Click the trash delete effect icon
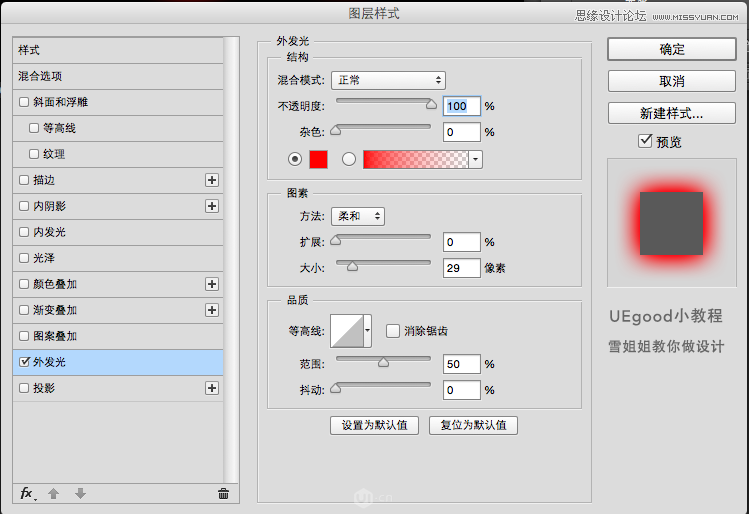Screen dimensions: 749x514 [x=223, y=493]
